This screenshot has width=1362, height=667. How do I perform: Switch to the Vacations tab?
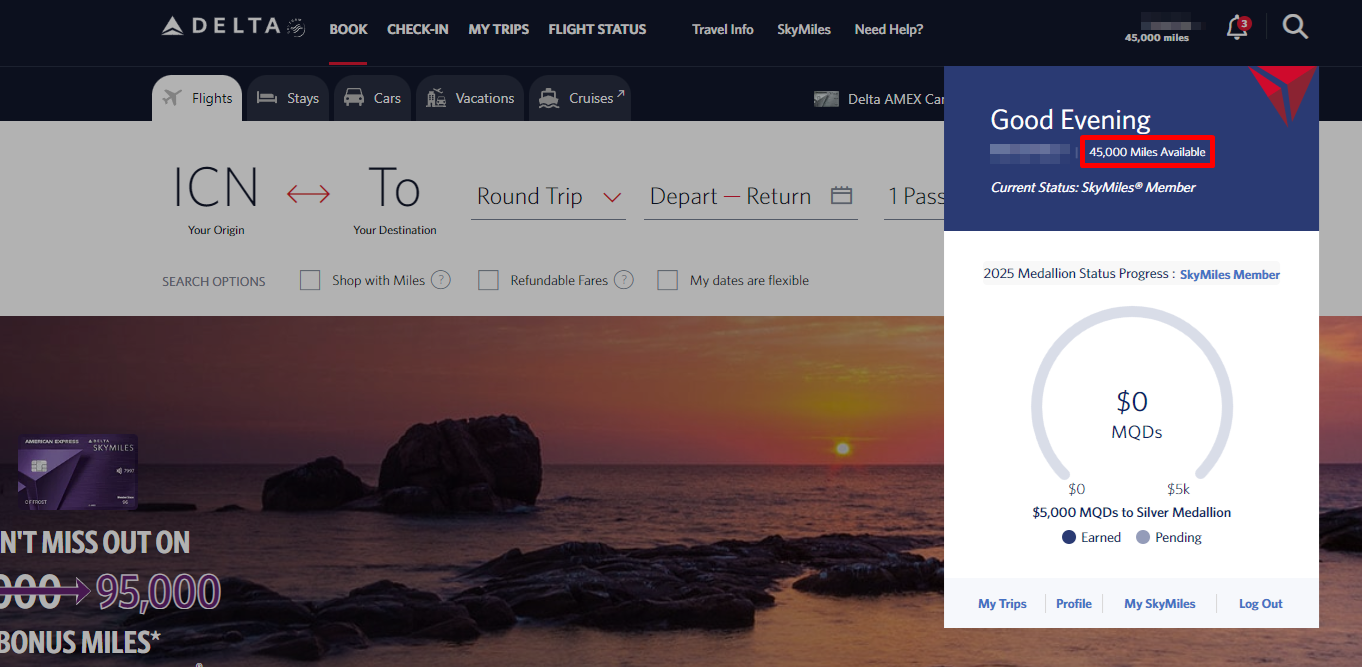pyautogui.click(x=470, y=98)
